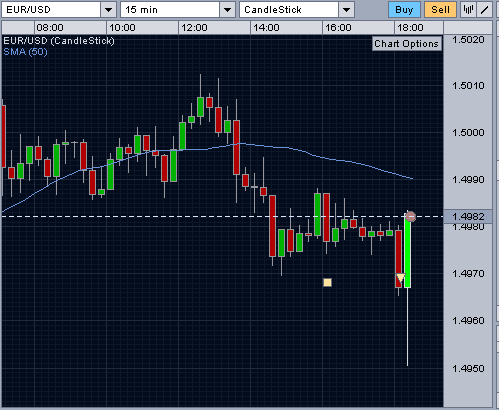Click the bright green latest candlestick
Image resolution: width=499 pixels, height=410 pixels.
point(407,250)
